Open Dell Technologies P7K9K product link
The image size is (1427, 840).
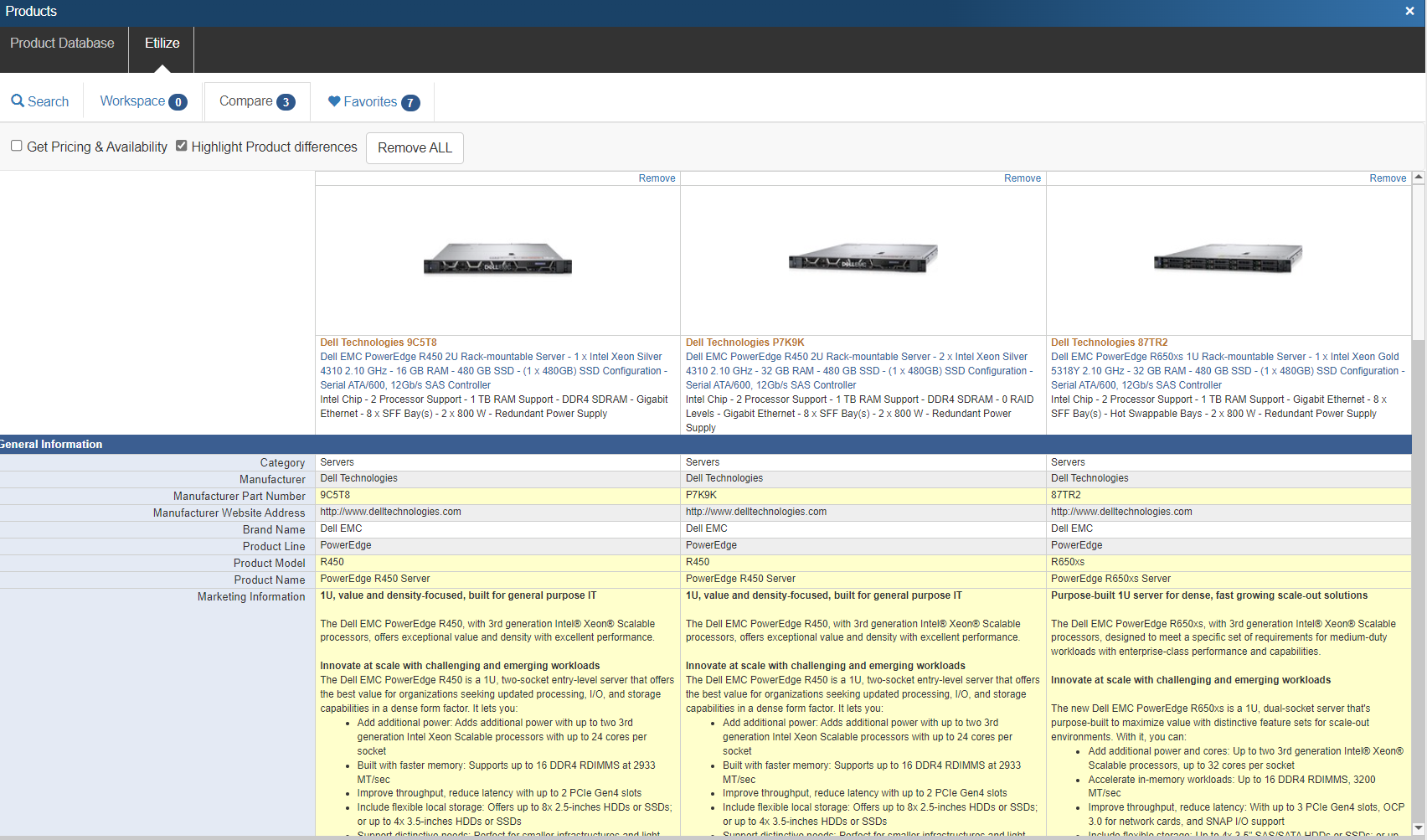pyautogui.click(x=744, y=343)
